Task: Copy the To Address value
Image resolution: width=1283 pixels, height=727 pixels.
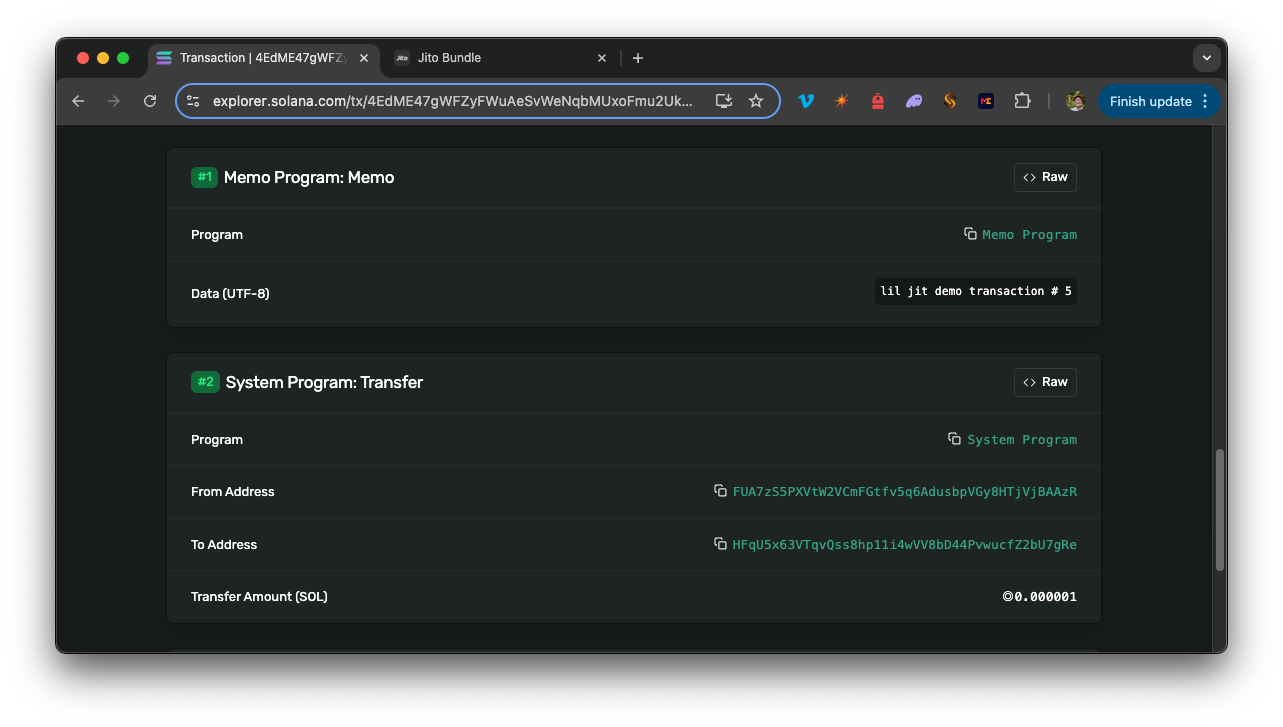Action: pyautogui.click(x=720, y=544)
